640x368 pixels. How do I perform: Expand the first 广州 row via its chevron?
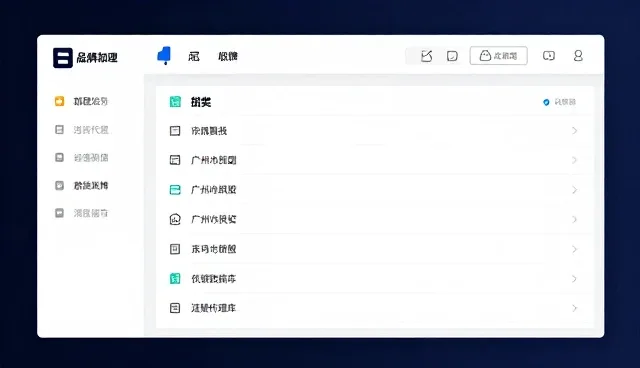point(574,160)
